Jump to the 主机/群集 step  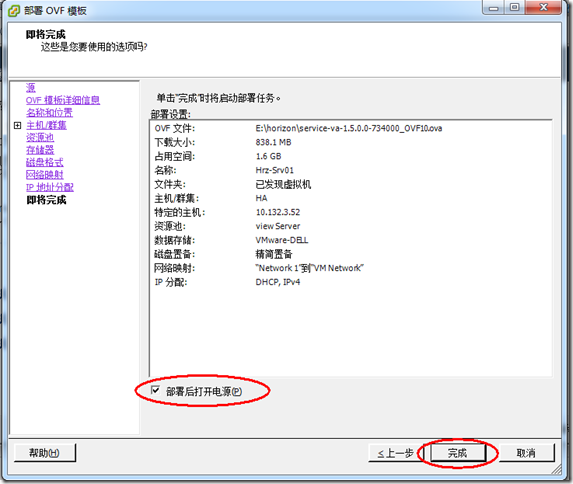[46, 125]
